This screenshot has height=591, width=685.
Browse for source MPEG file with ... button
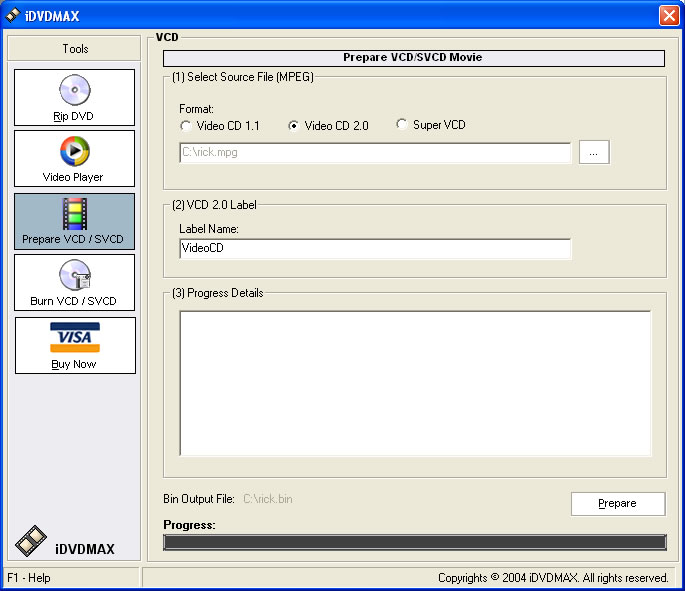[x=594, y=152]
